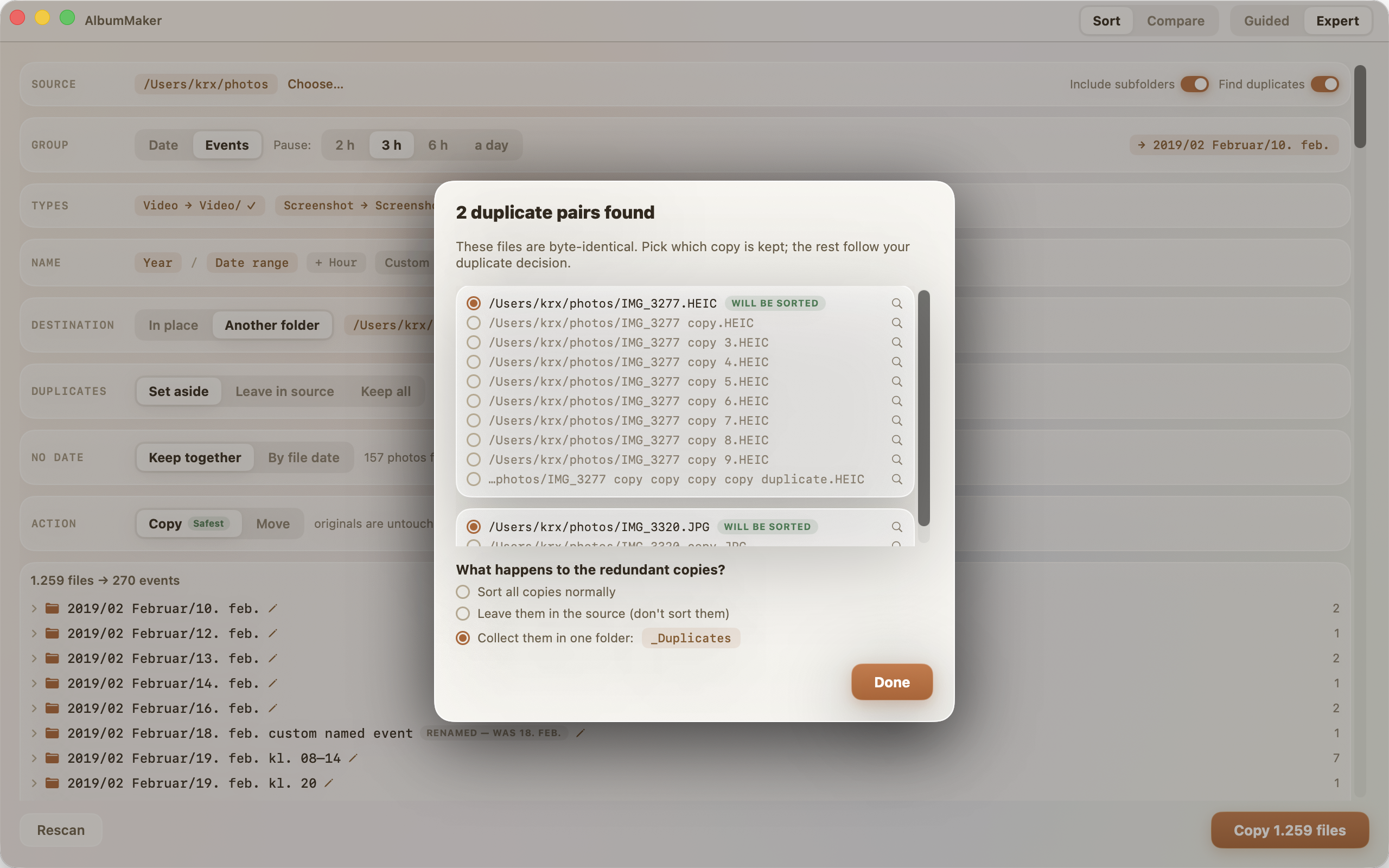Click folder icon of 2019/02 Februar/10. feb.

[x=52, y=608]
